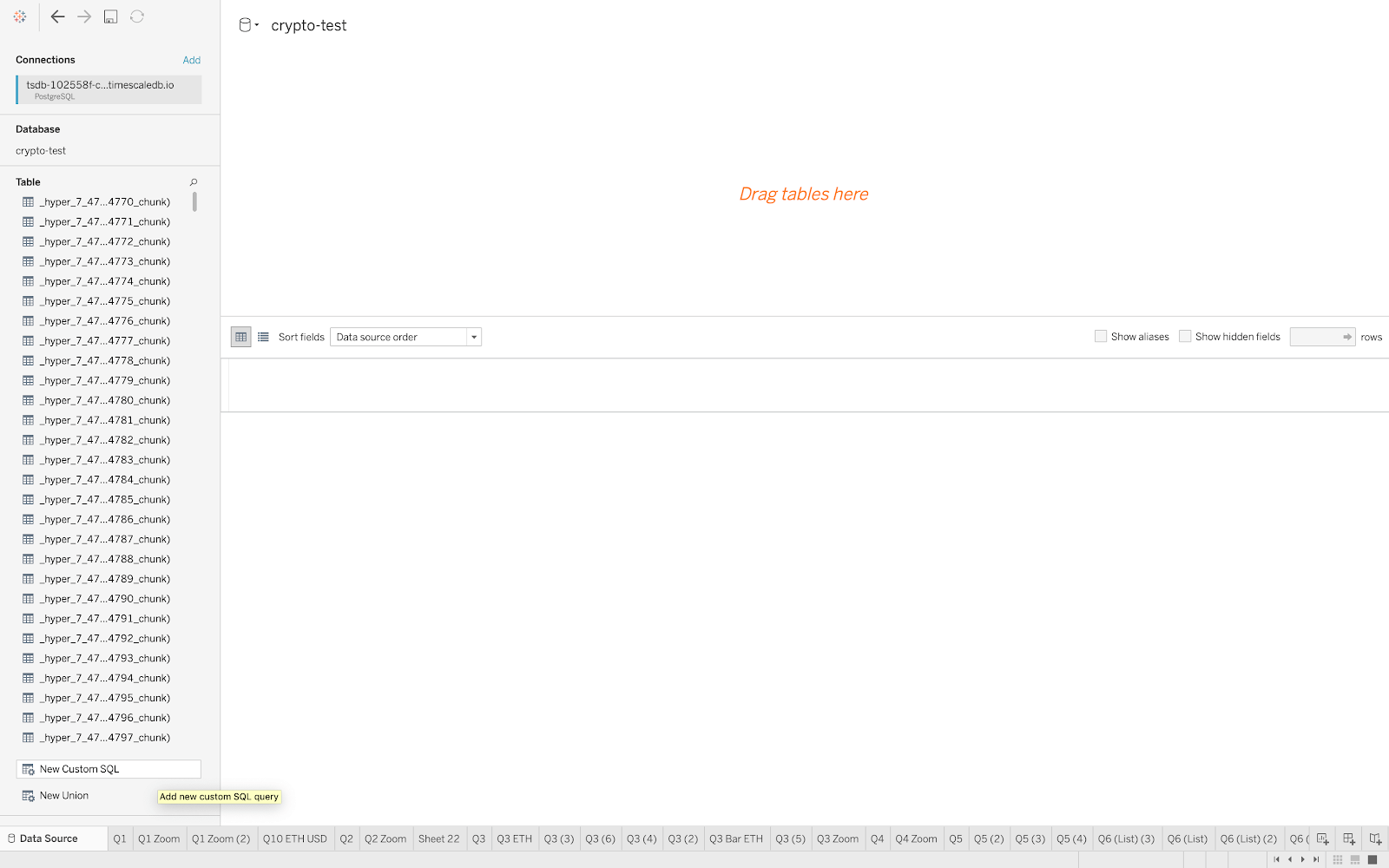Viewport: 1389px width, 868px height.
Task: Click the New Custom SQL button
Action: pos(109,769)
